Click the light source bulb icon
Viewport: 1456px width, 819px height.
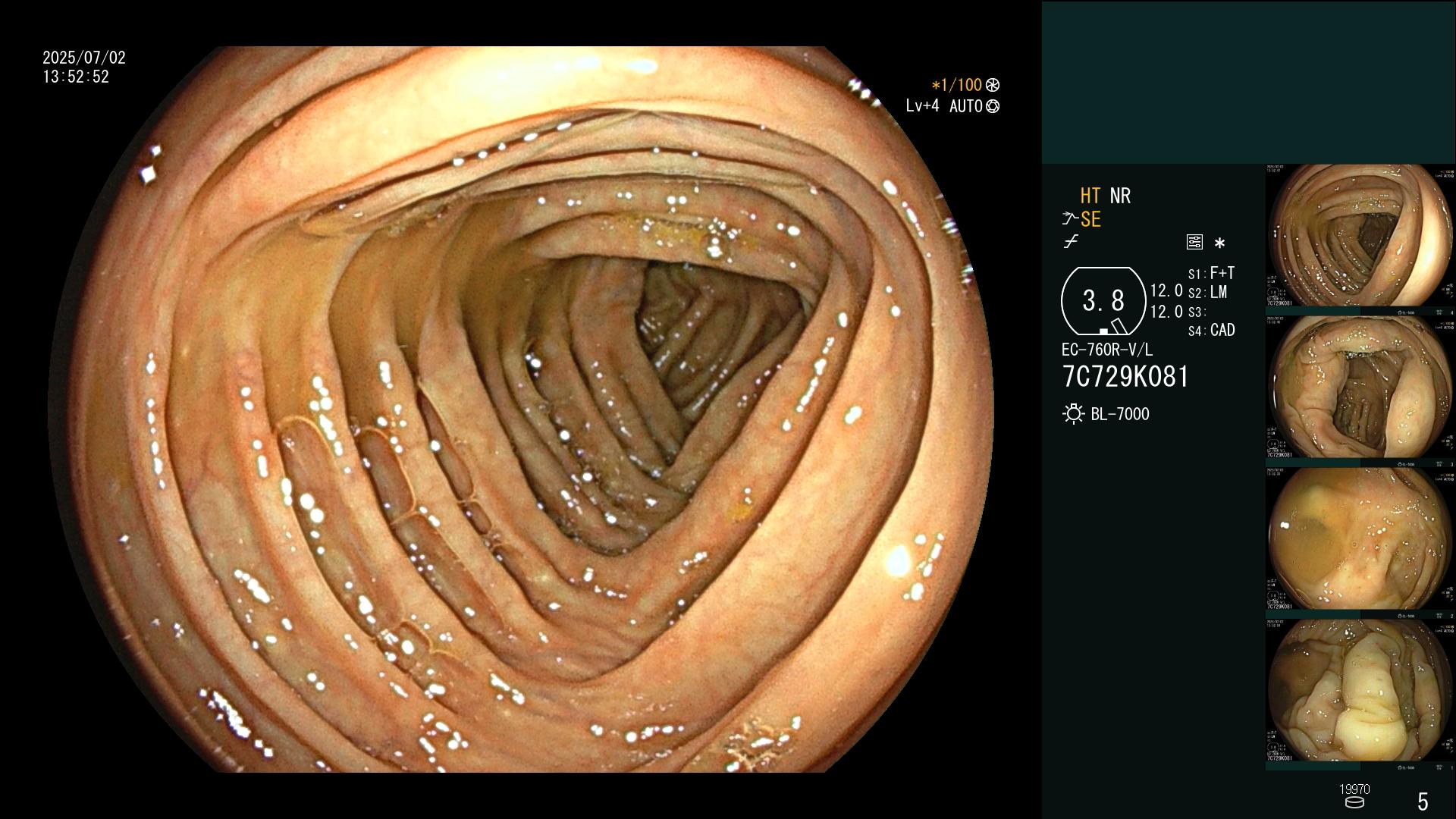point(1073,414)
